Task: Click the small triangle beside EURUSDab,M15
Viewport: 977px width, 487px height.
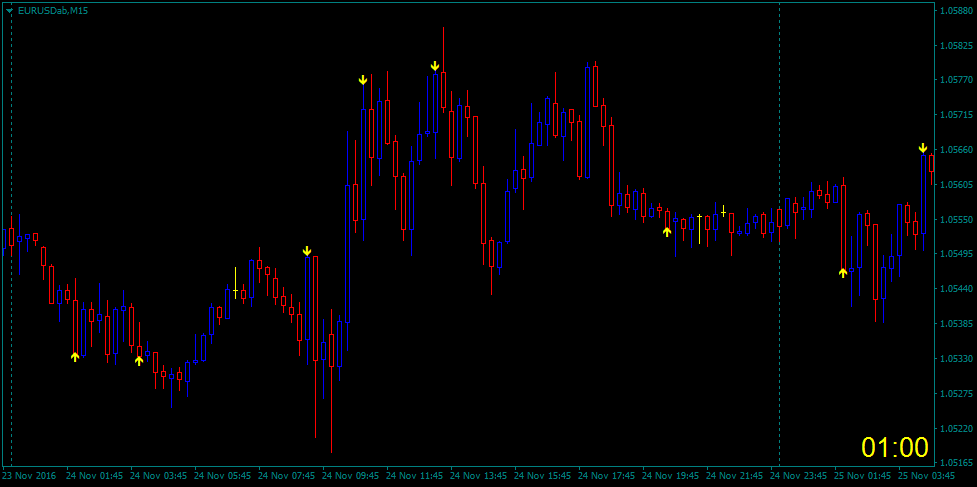Action: point(9,11)
